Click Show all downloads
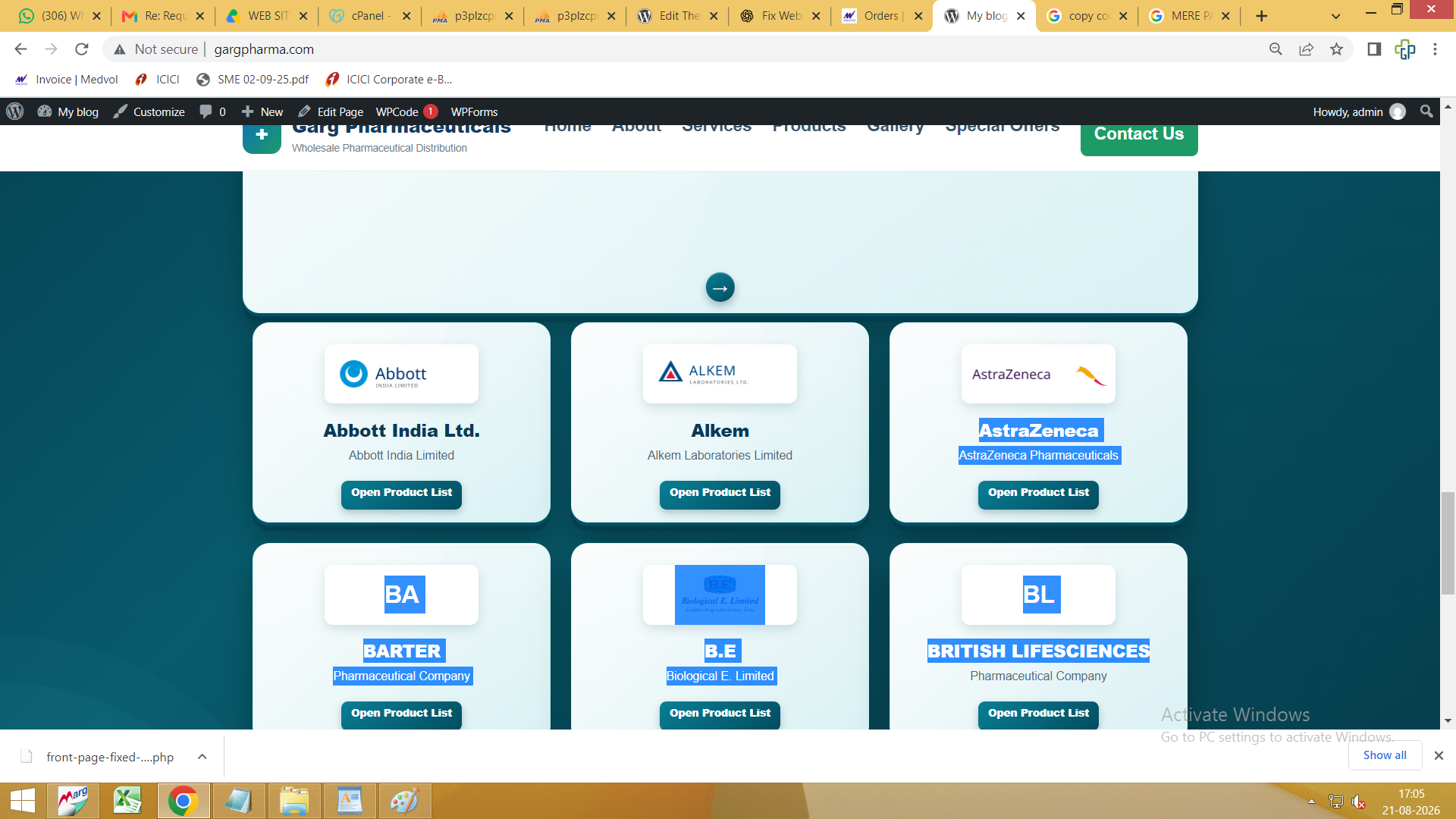The image size is (1456, 819). [1385, 755]
